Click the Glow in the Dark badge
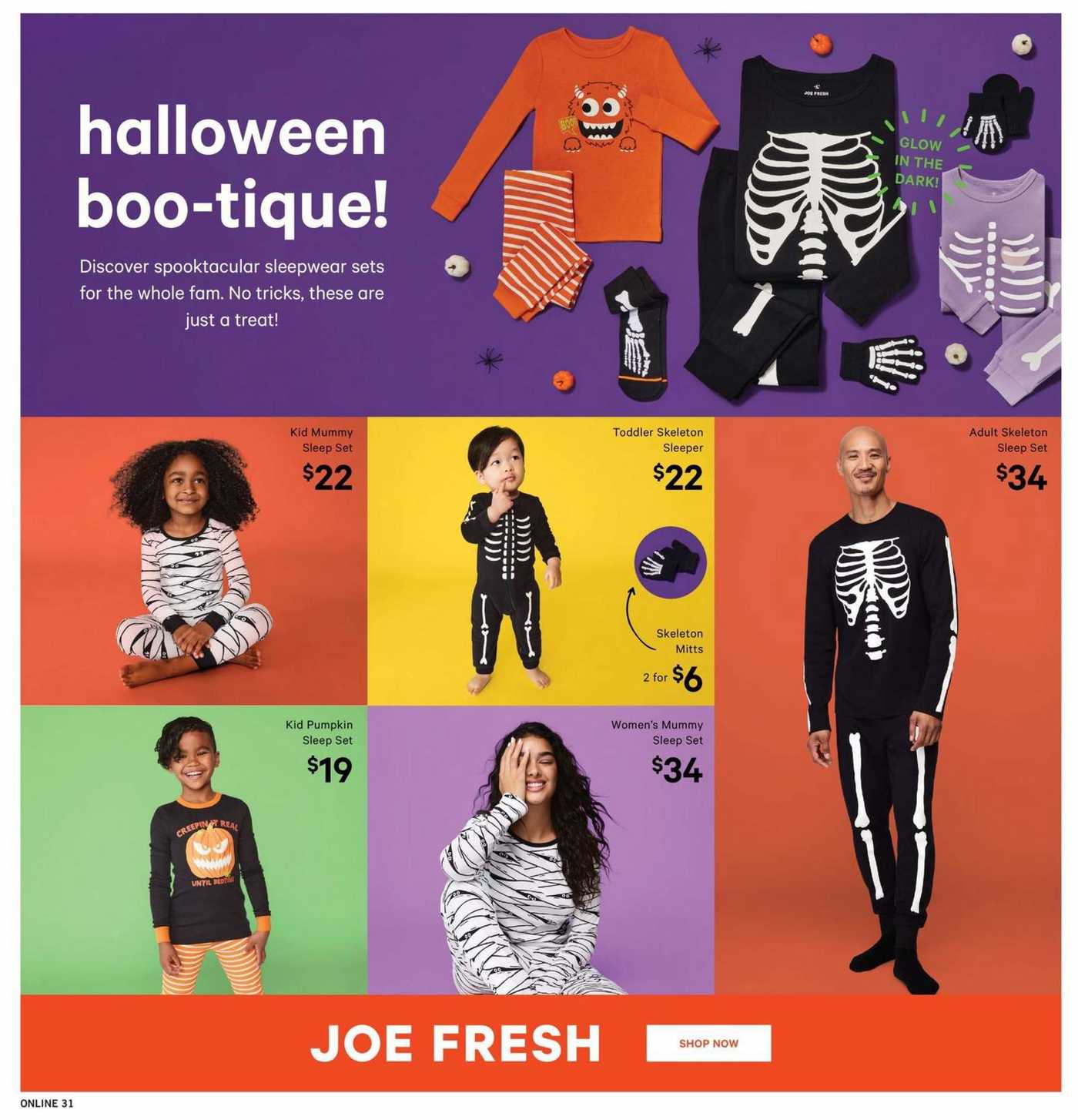The height and width of the screenshot is (1120, 1078). coord(918,163)
